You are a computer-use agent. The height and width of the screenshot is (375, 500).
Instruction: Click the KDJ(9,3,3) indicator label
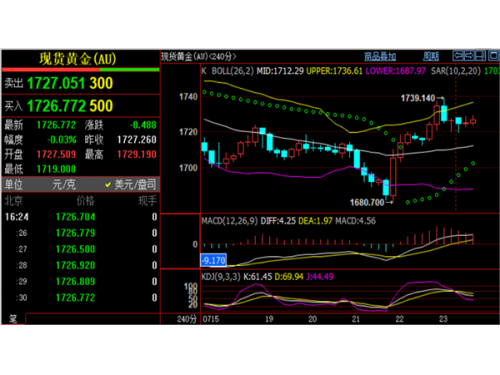221,277
